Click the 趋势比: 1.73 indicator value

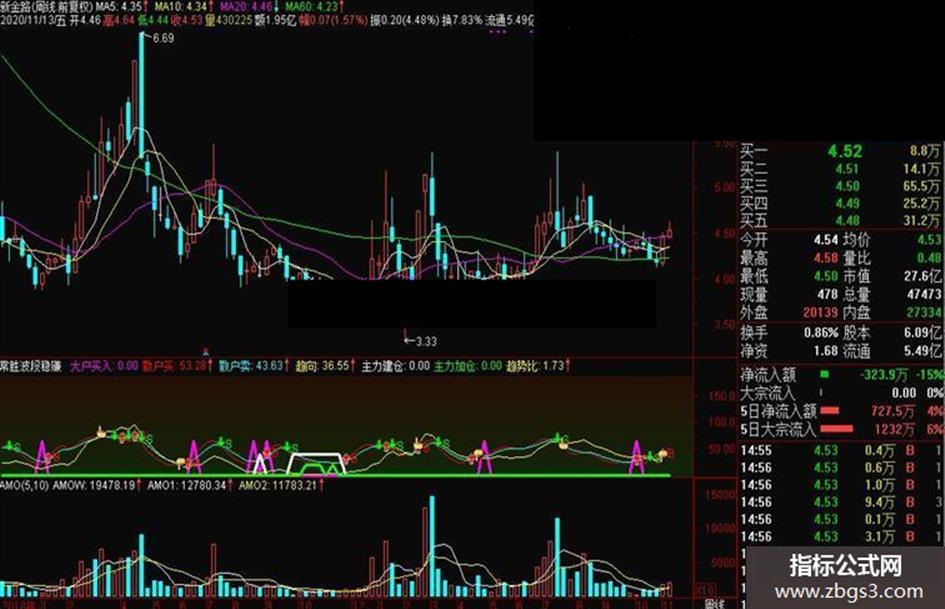pos(538,366)
